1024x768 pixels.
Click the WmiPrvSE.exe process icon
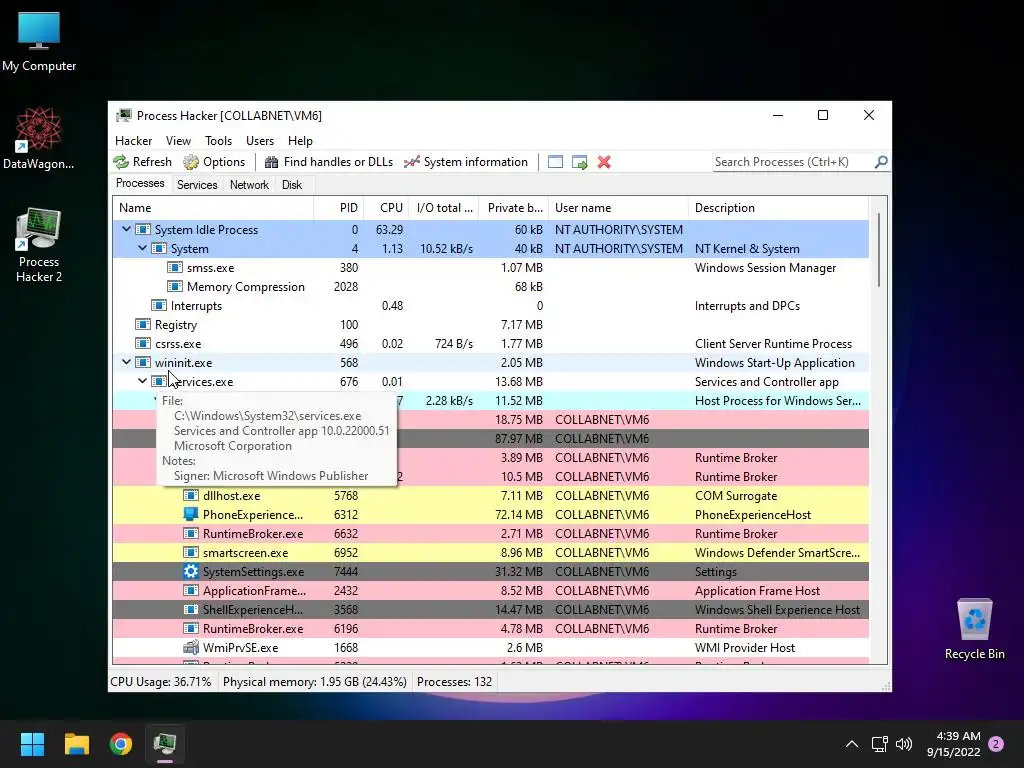point(191,647)
